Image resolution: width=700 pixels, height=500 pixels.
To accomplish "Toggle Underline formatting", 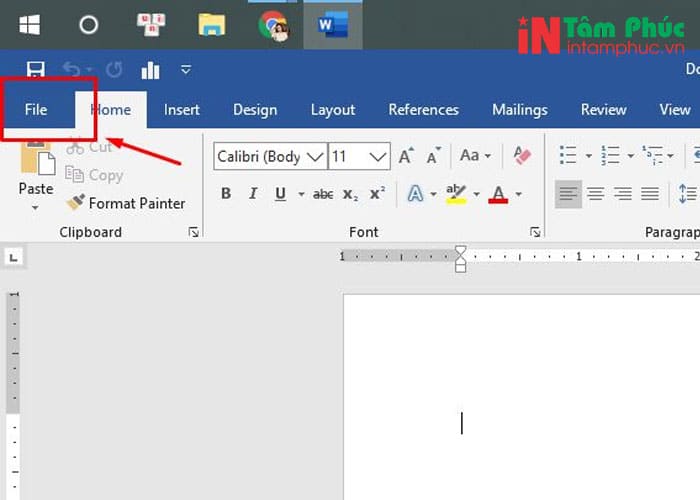I will (x=280, y=194).
